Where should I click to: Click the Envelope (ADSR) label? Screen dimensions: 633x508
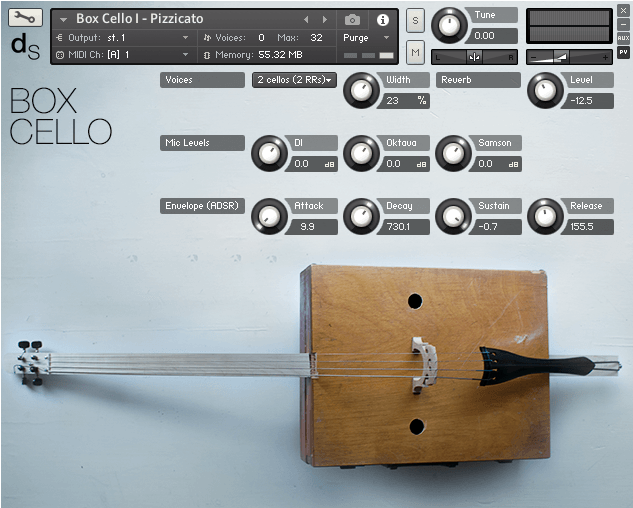(x=202, y=206)
